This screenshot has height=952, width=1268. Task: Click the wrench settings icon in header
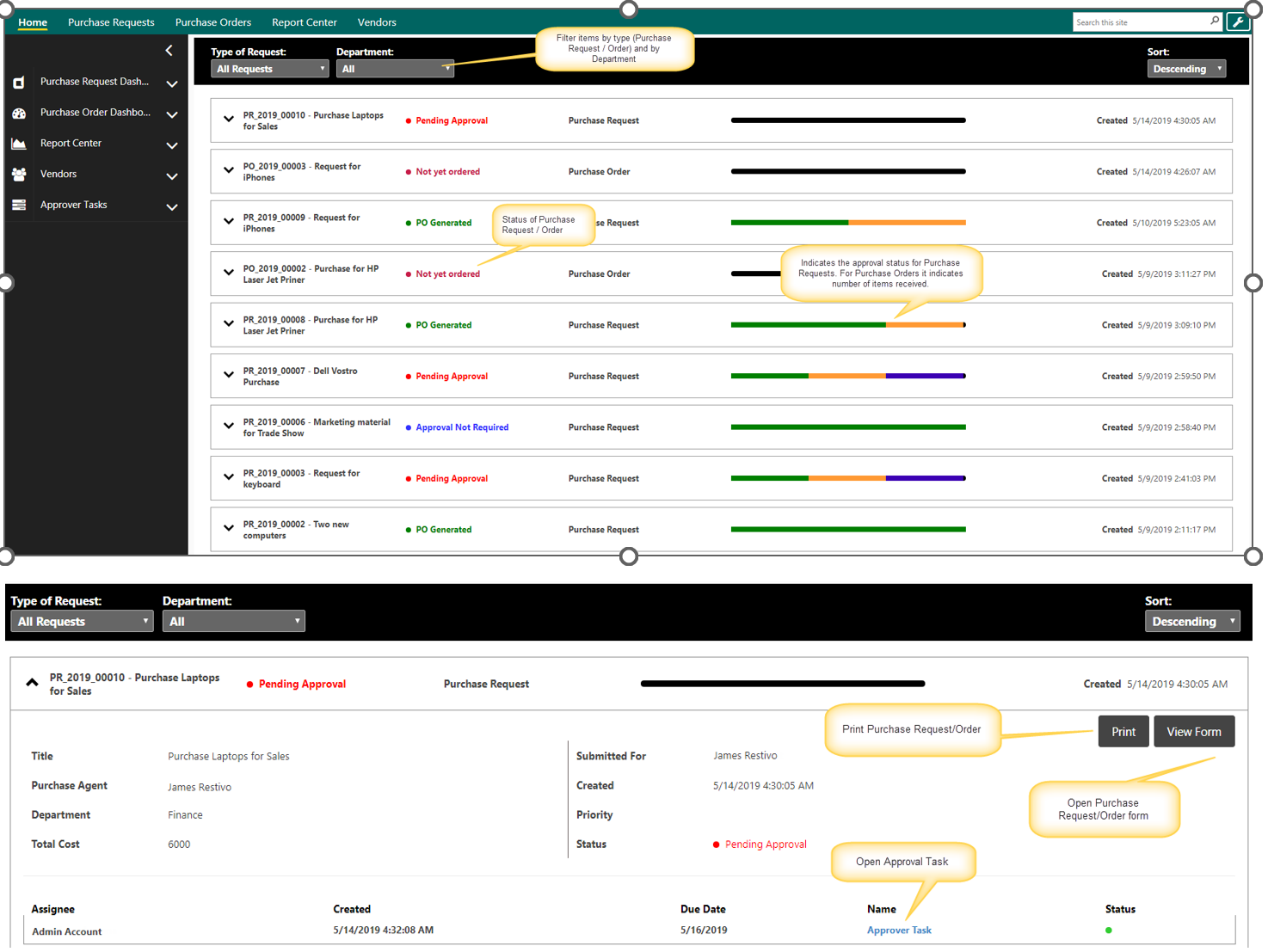(x=1238, y=22)
